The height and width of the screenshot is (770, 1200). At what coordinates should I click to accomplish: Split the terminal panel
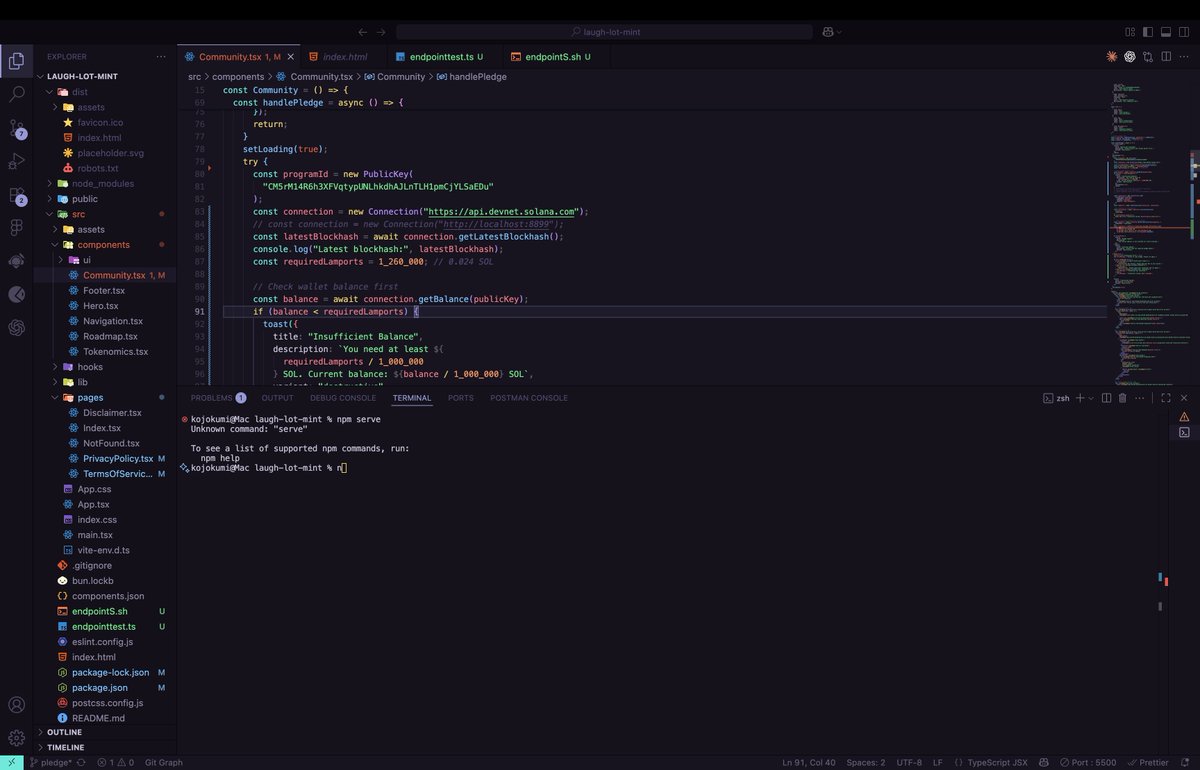pos(1108,397)
